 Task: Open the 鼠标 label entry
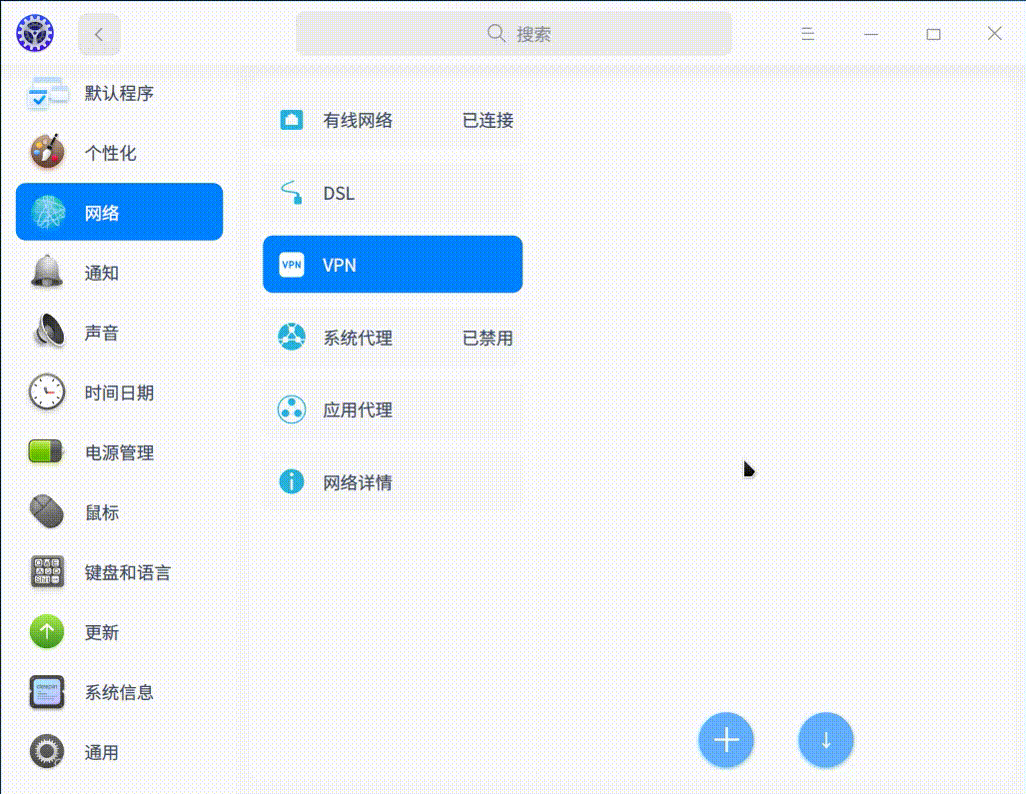(102, 513)
